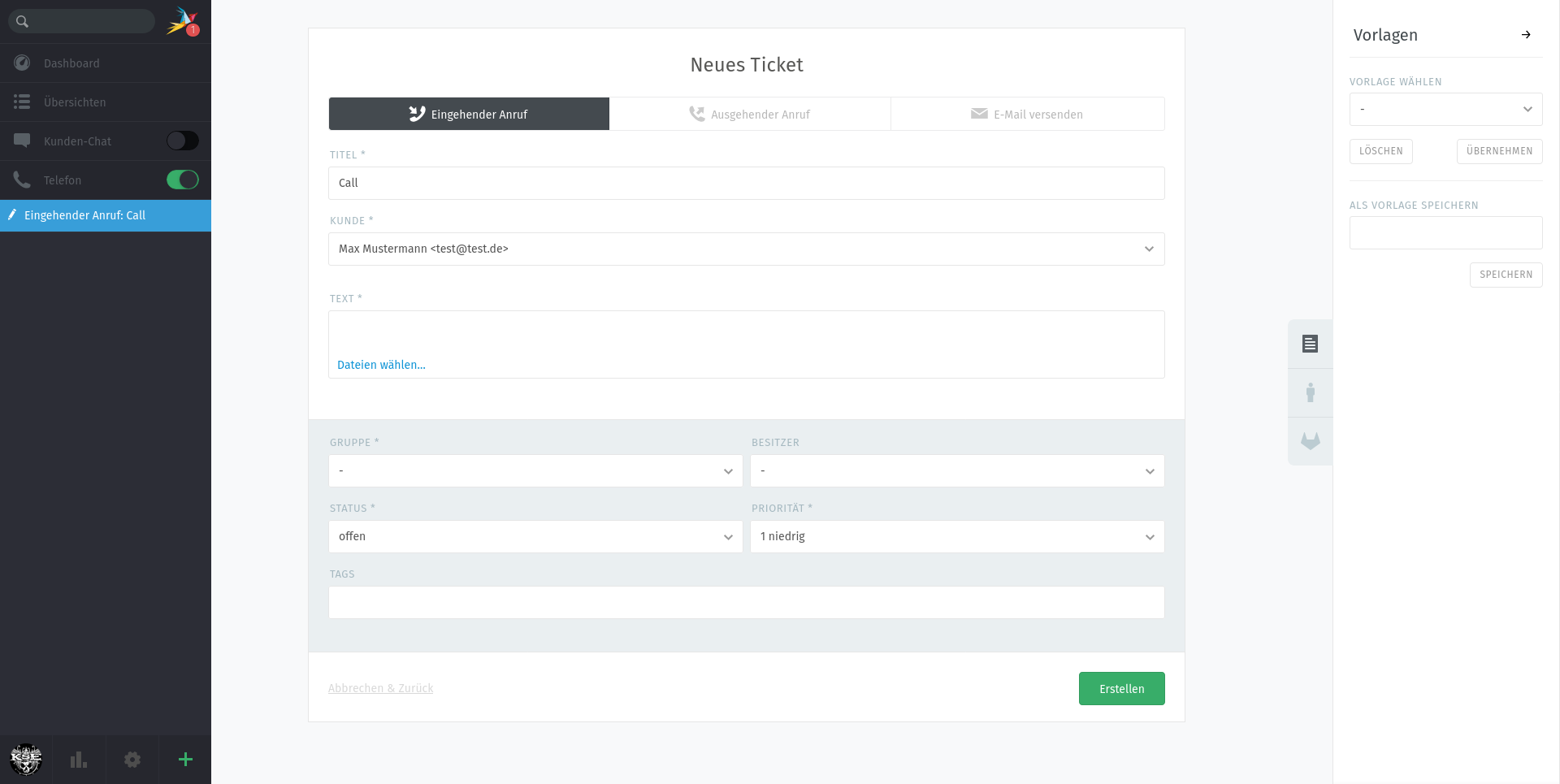The image size is (1560, 784).
Task: Click Dateien wählen link
Action: (x=381, y=365)
